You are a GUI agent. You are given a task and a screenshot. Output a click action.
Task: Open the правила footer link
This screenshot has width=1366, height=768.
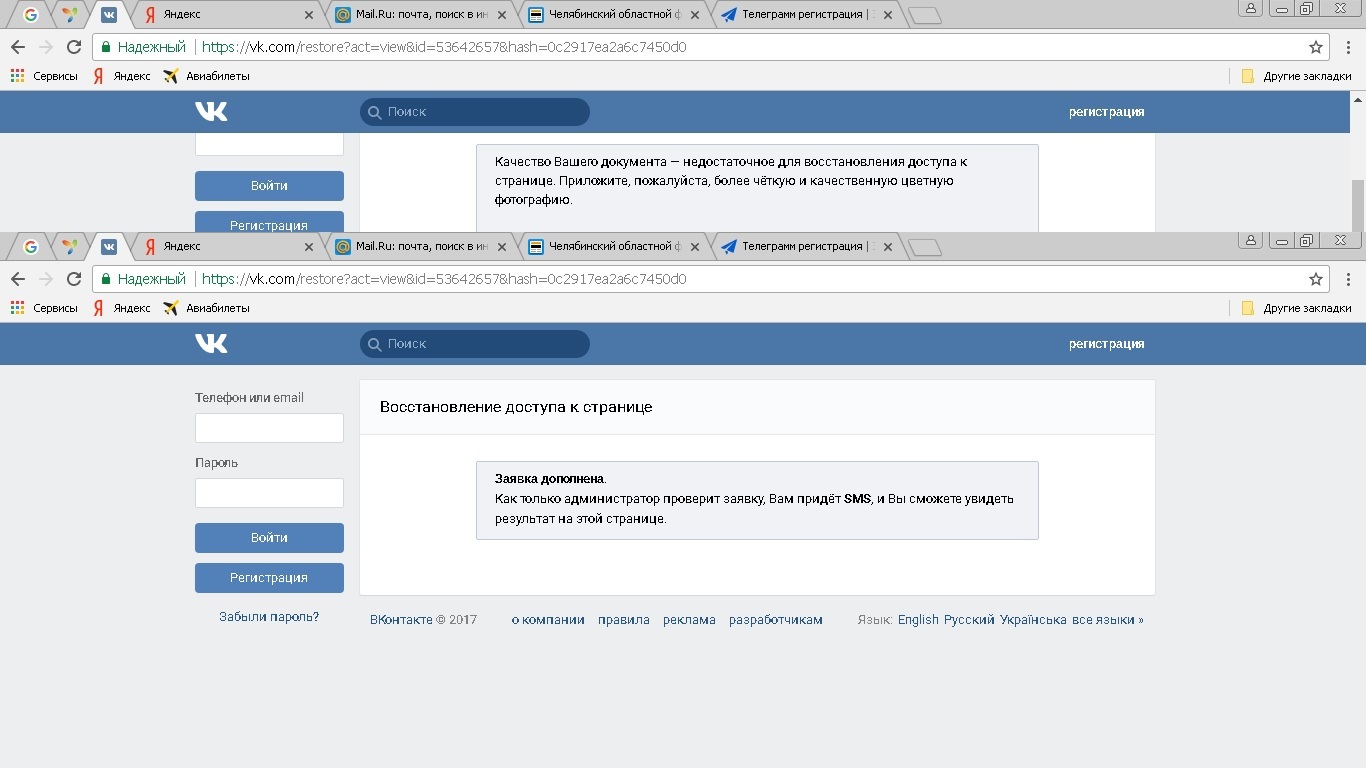(x=624, y=620)
